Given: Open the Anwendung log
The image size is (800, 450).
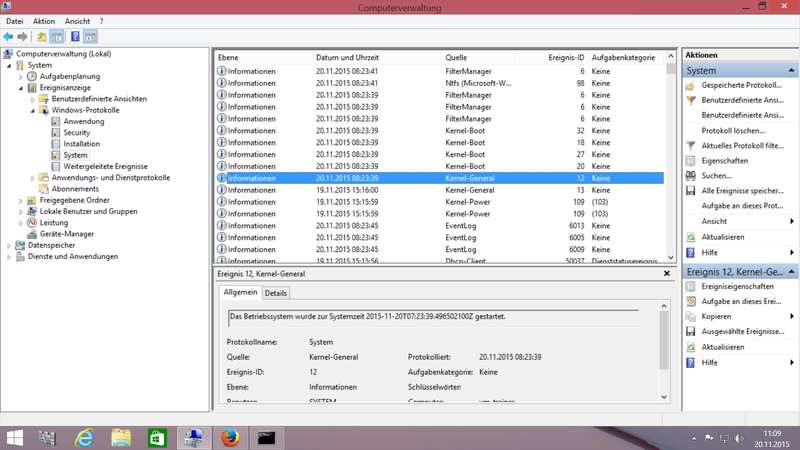Looking at the screenshot, I should point(84,121).
